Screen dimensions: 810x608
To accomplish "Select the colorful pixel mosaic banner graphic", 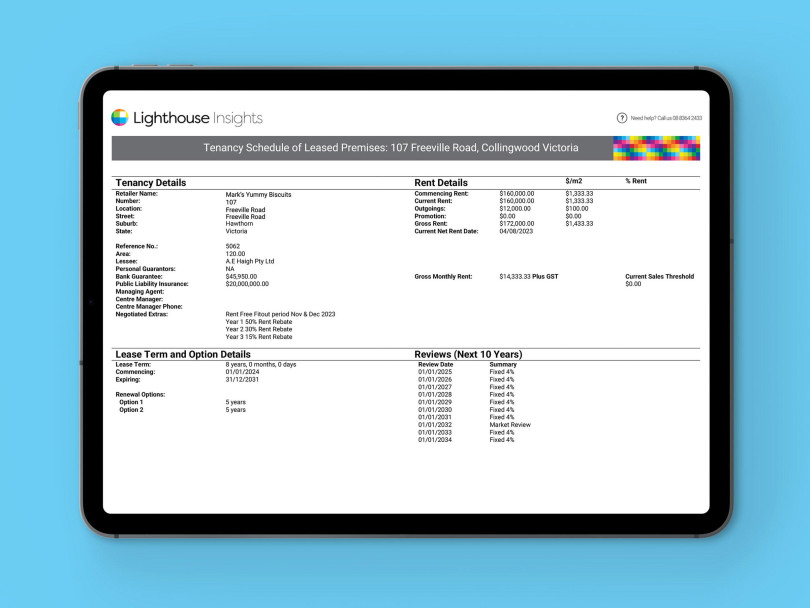I will point(655,147).
